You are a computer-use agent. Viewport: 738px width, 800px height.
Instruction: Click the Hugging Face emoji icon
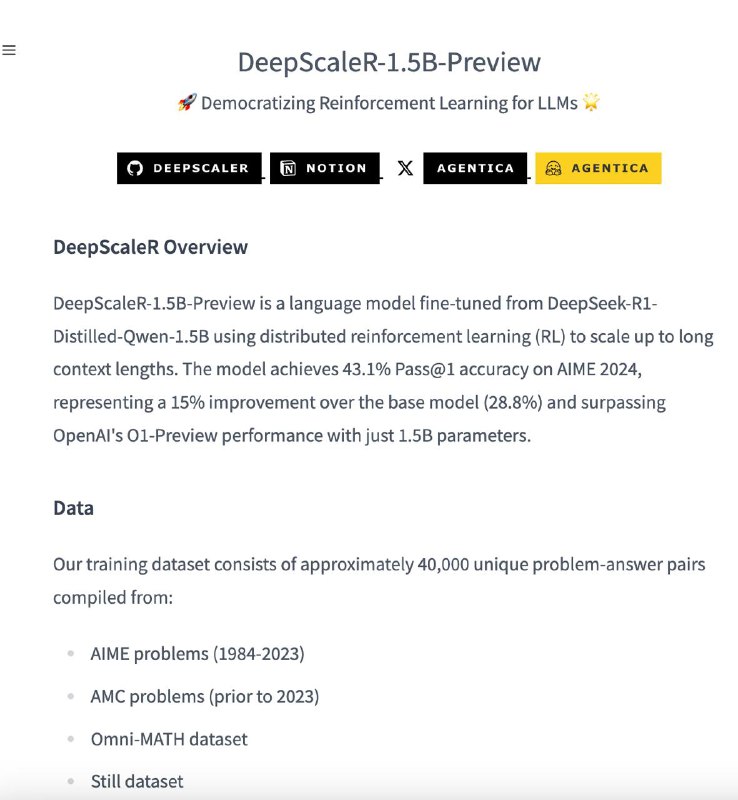click(x=553, y=168)
